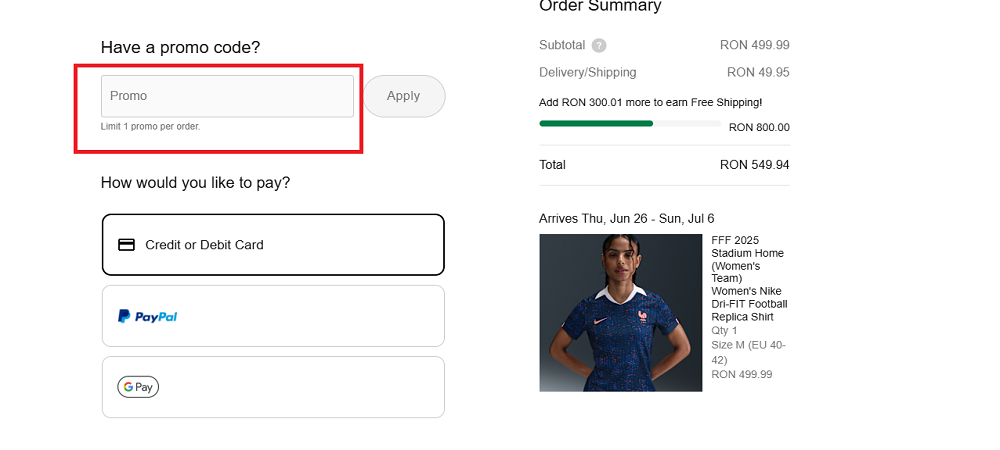Image resolution: width=1000 pixels, height=450 pixels.
Task: Click the arrival date estimate text
Action: tap(626, 219)
